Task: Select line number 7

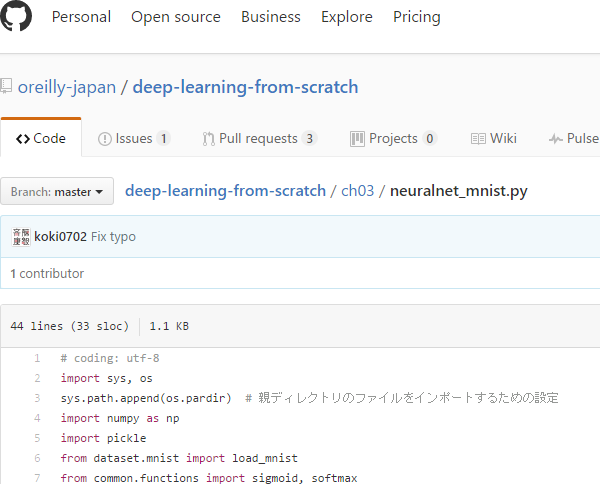Action: click(37, 478)
